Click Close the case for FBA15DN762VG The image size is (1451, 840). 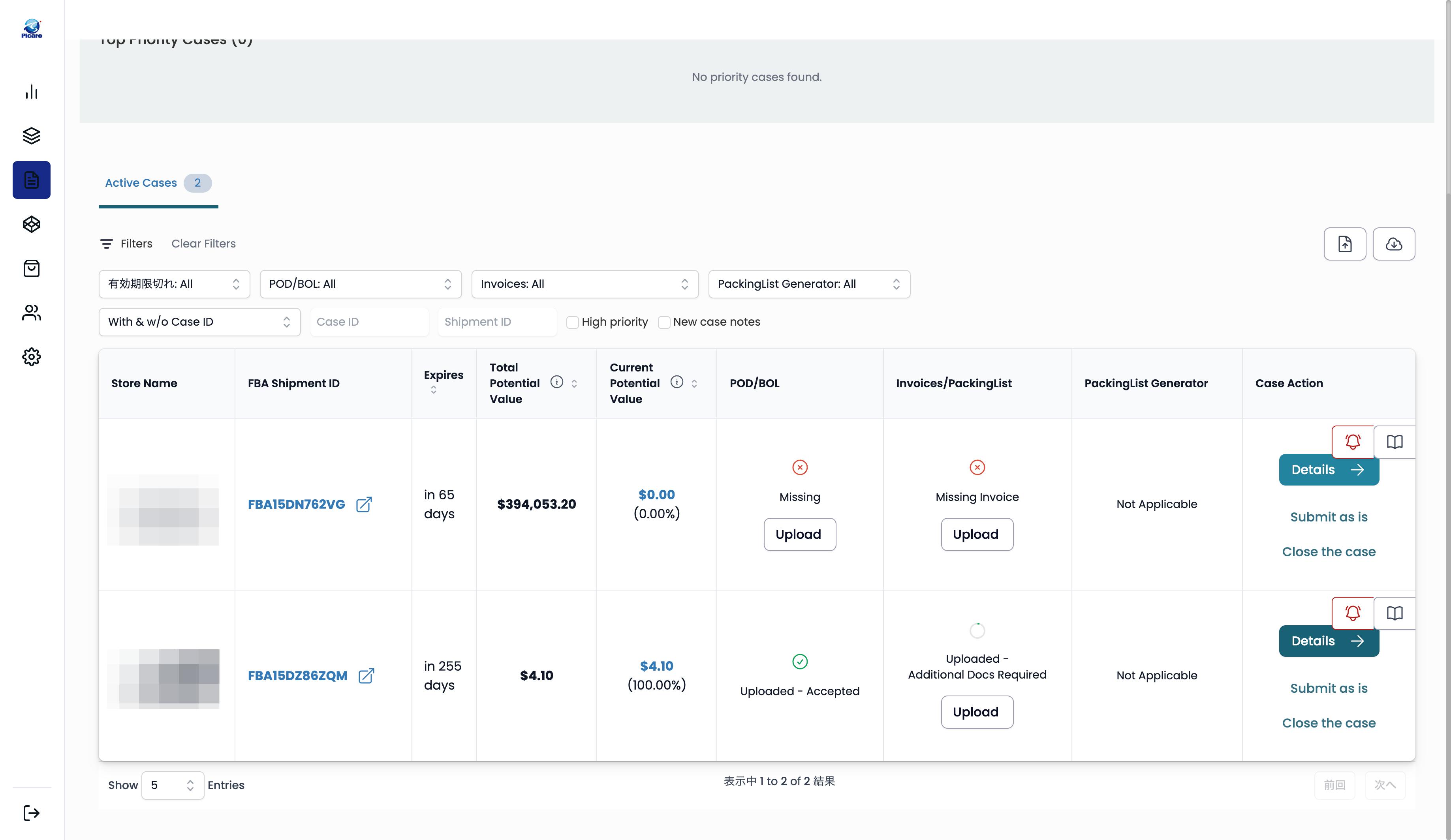[x=1329, y=552]
